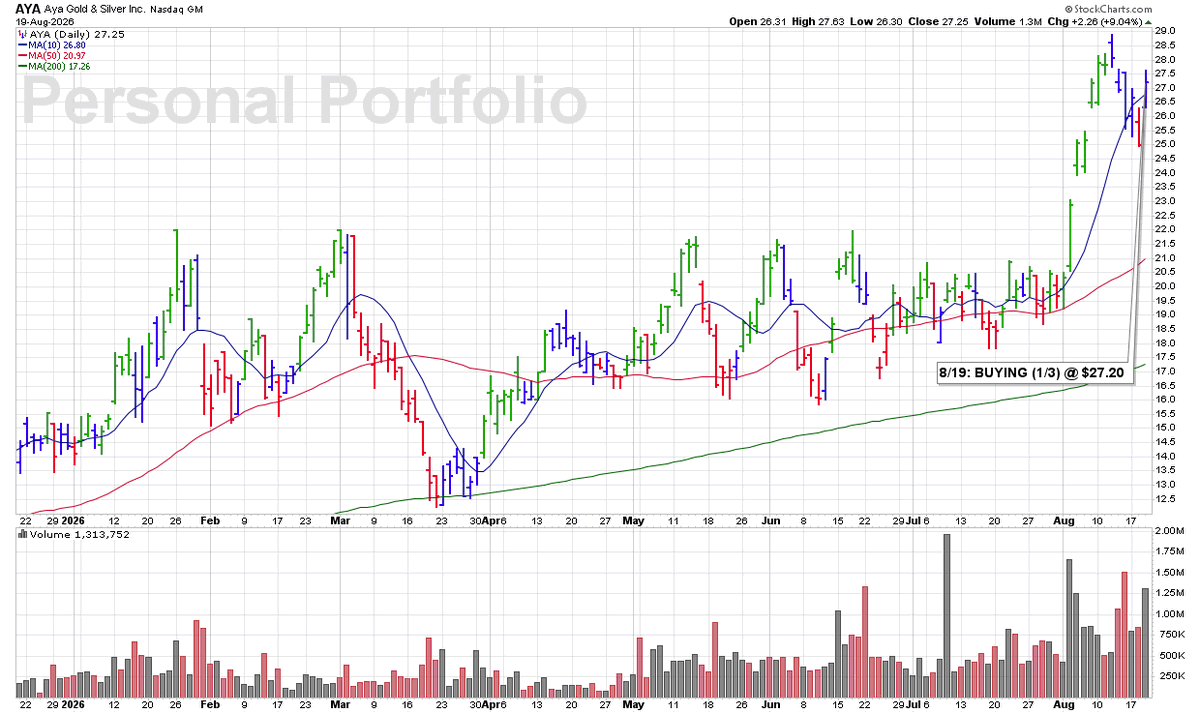The image size is (1200, 713).
Task: Click the 27.5 price axis label
Action: (1165, 74)
